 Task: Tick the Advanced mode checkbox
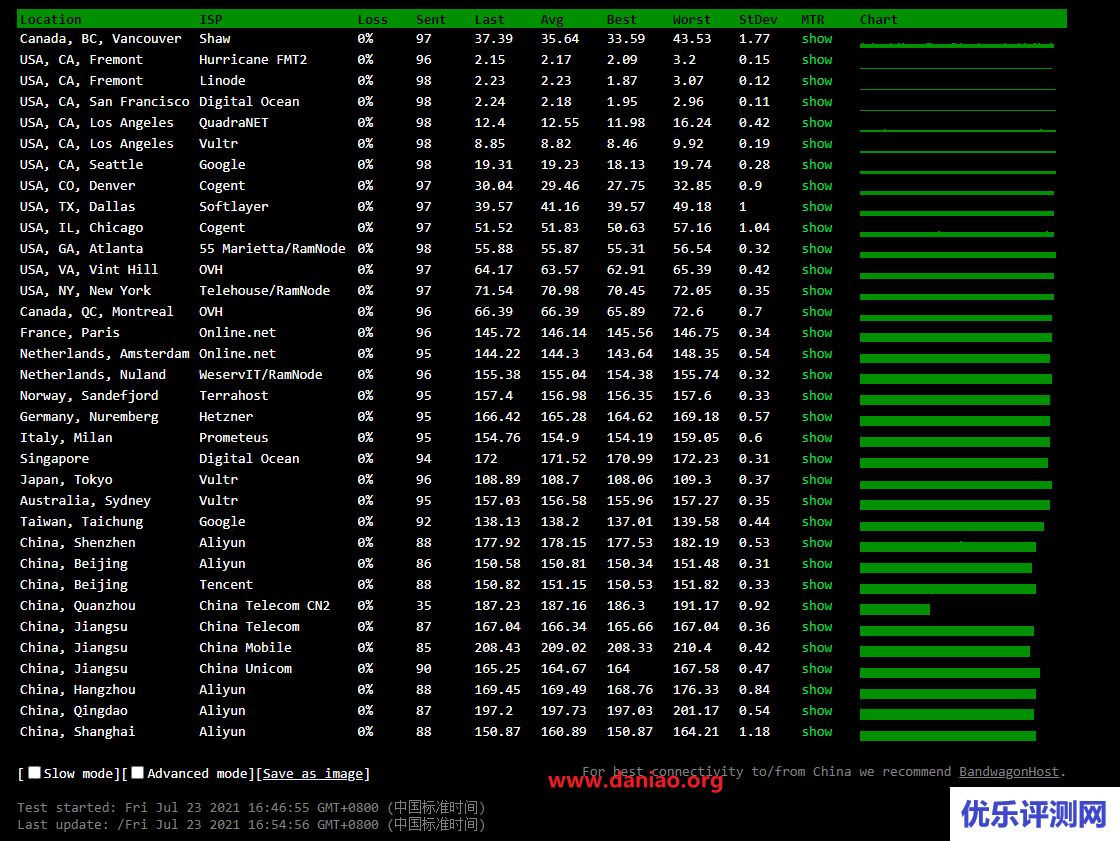[138, 772]
